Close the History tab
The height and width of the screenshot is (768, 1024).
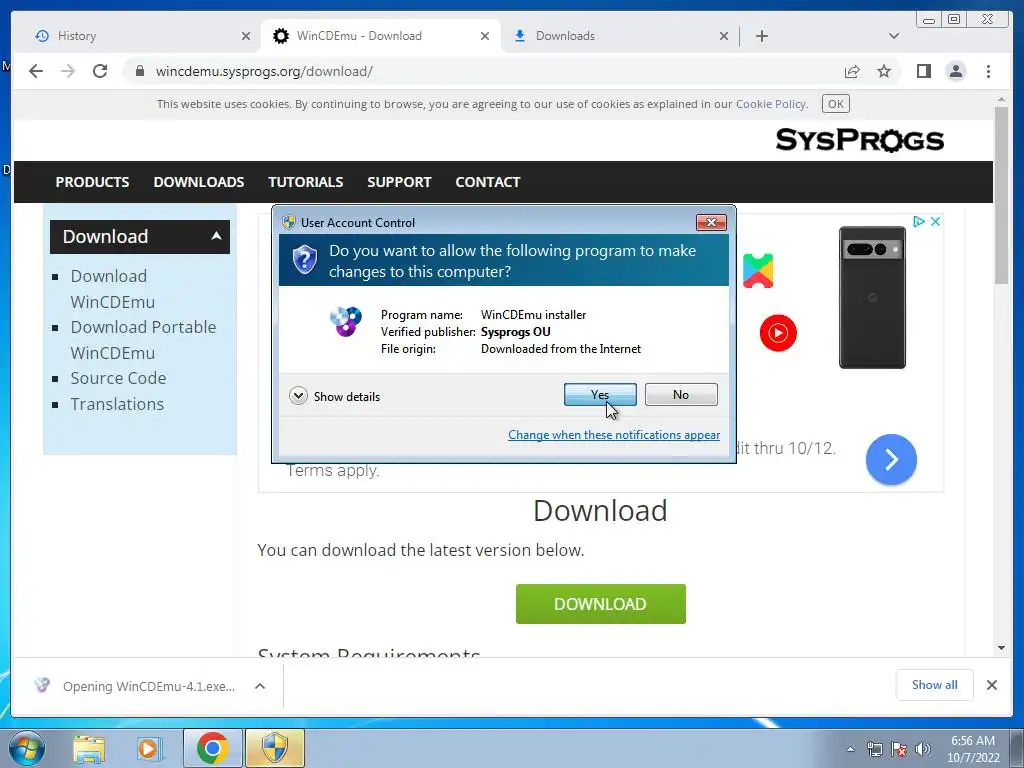point(246,36)
